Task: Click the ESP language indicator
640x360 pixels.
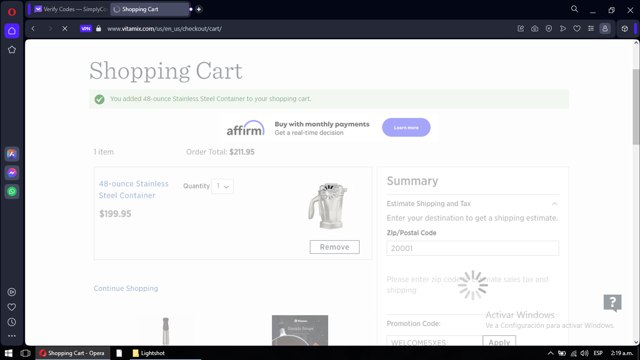Action: (598, 353)
